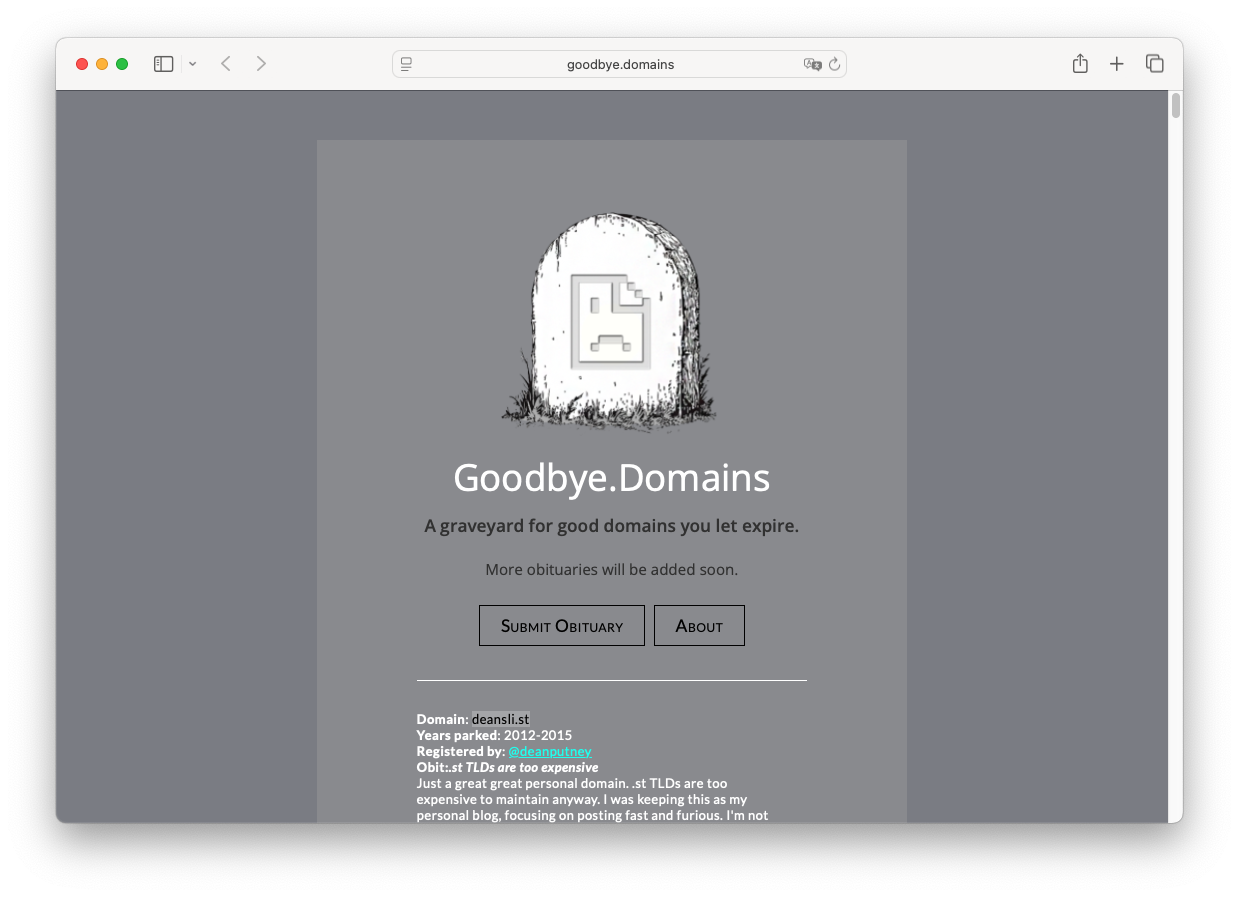Screen dimensions: 1239x897
Task: Minimize the Safari window with yellow button
Action: point(102,64)
